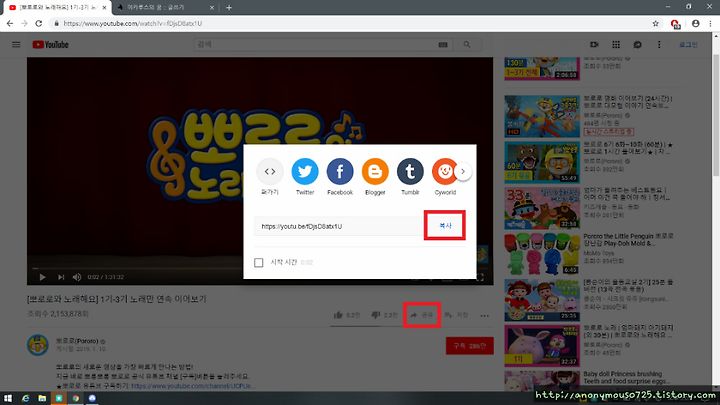This screenshot has height=405, width=720.
Task: Open the messages speech-bubble icon
Action: pyautogui.click(x=637, y=45)
